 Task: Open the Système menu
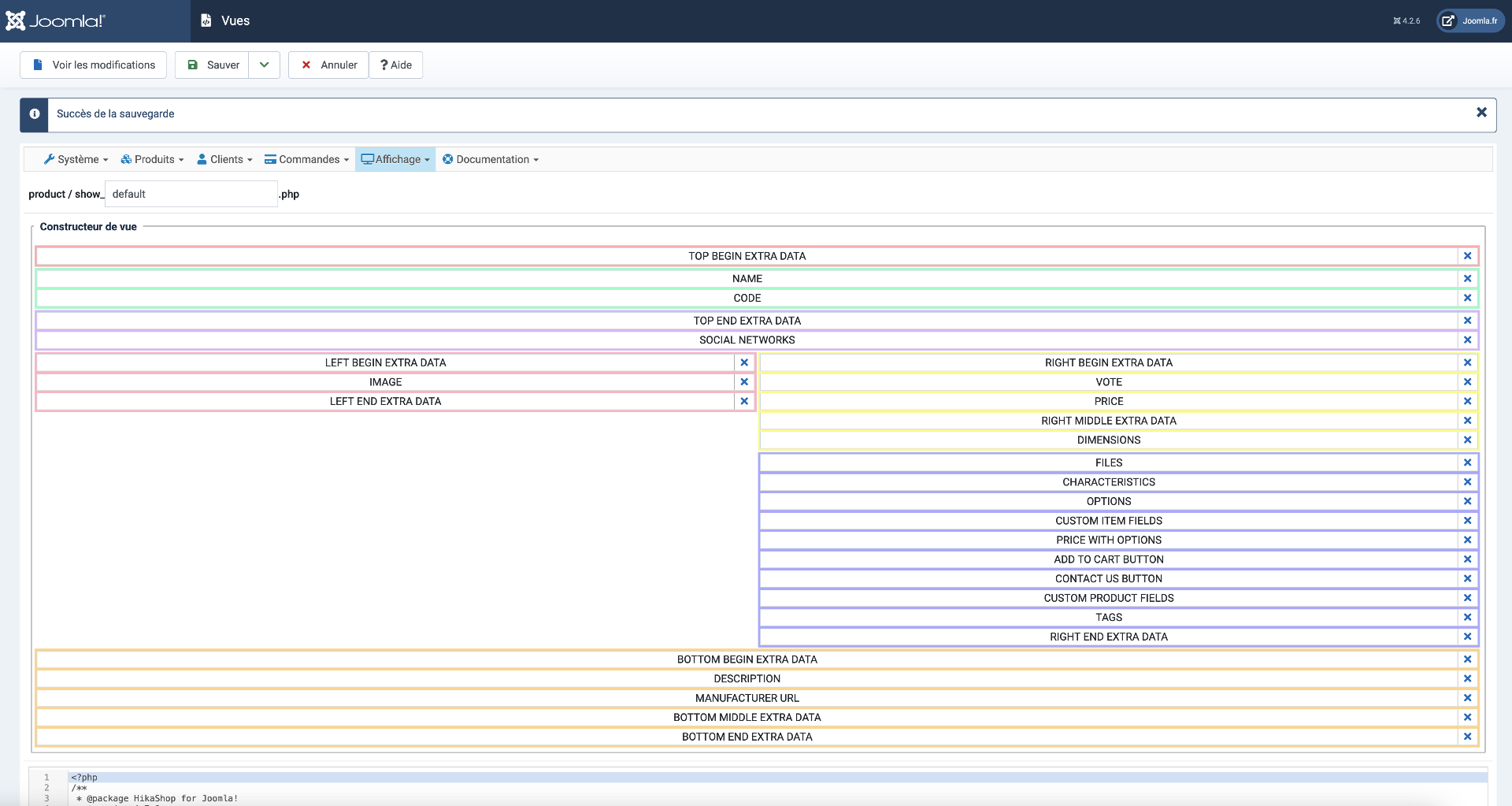[76, 160]
